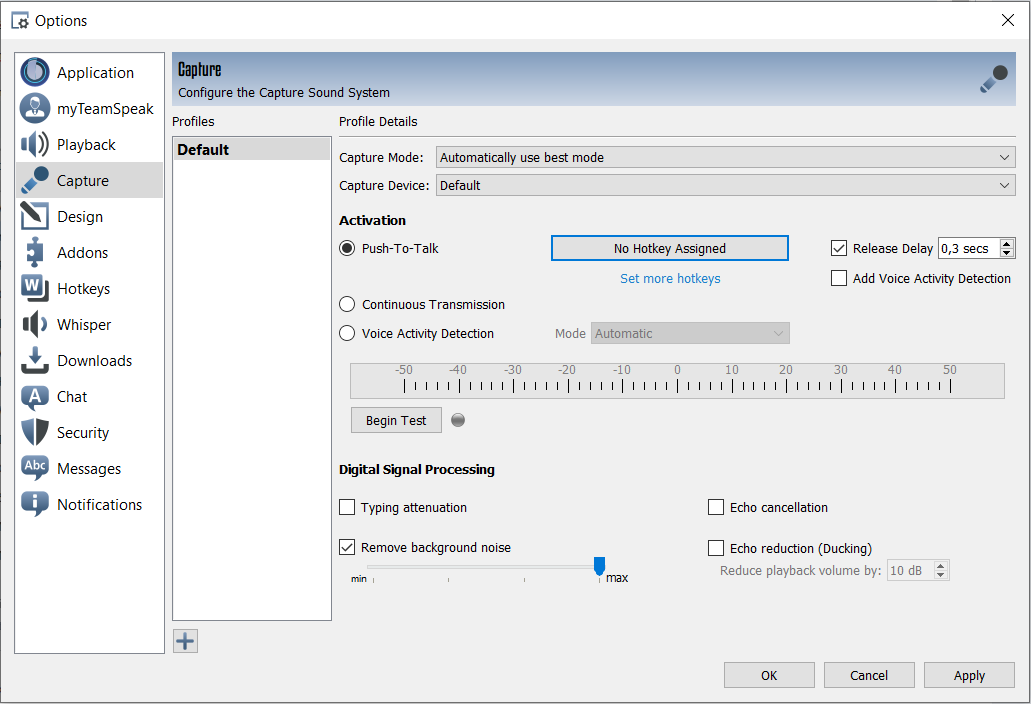Click the Security shield icon
The width and height of the screenshot is (1031, 704).
click(x=35, y=433)
